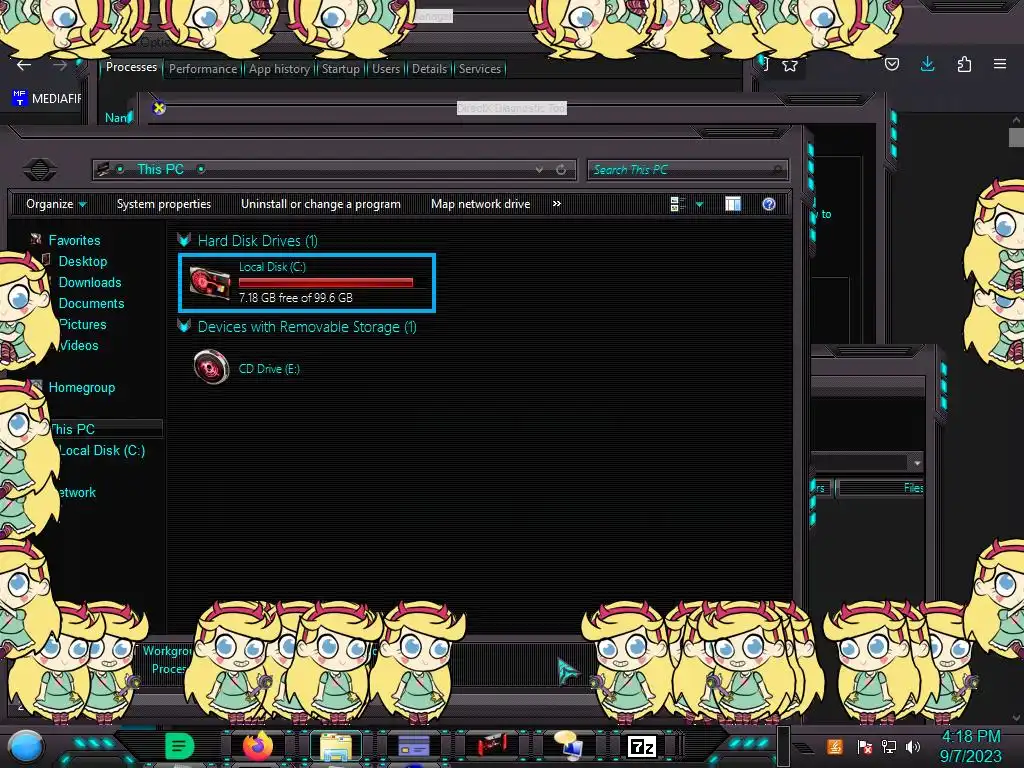Click the Explorer back navigation emblem

coord(39,170)
